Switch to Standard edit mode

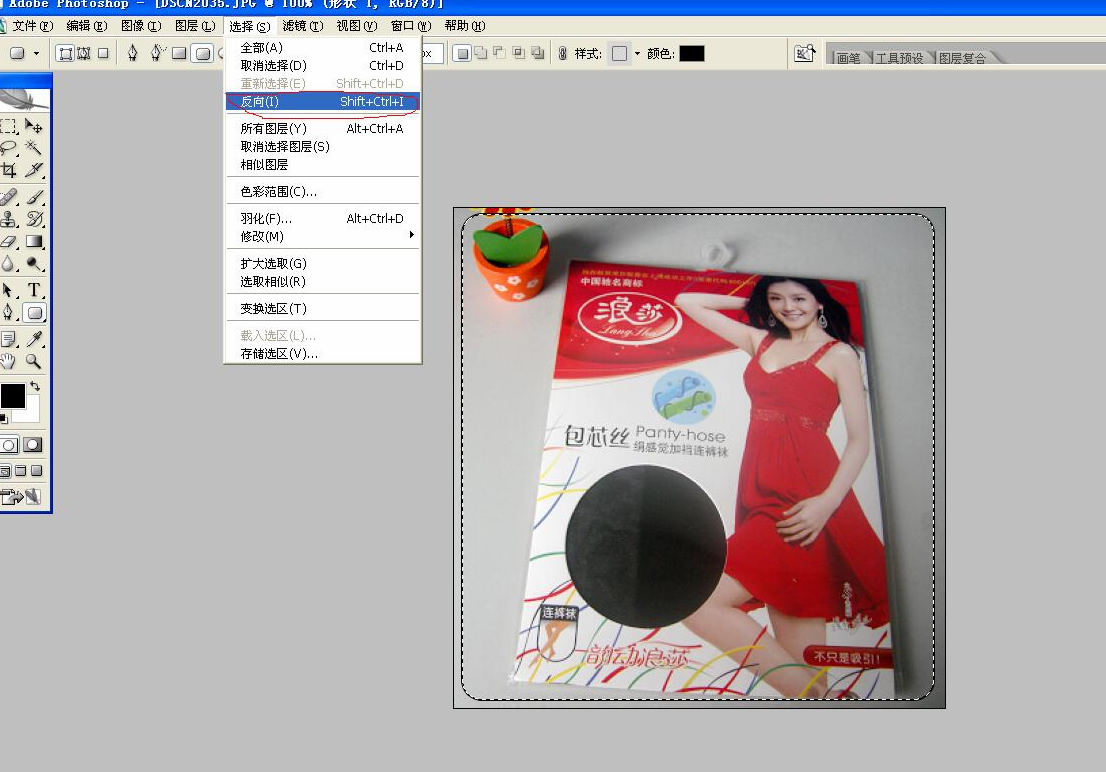(9, 445)
